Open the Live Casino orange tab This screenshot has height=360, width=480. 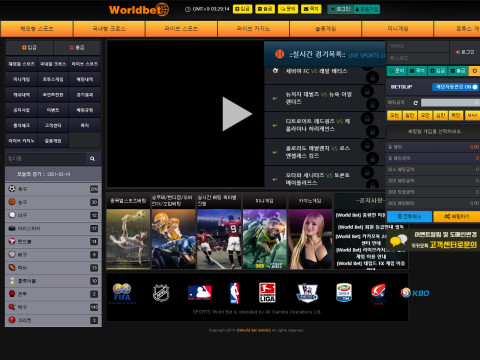pyautogui.click(x=253, y=29)
